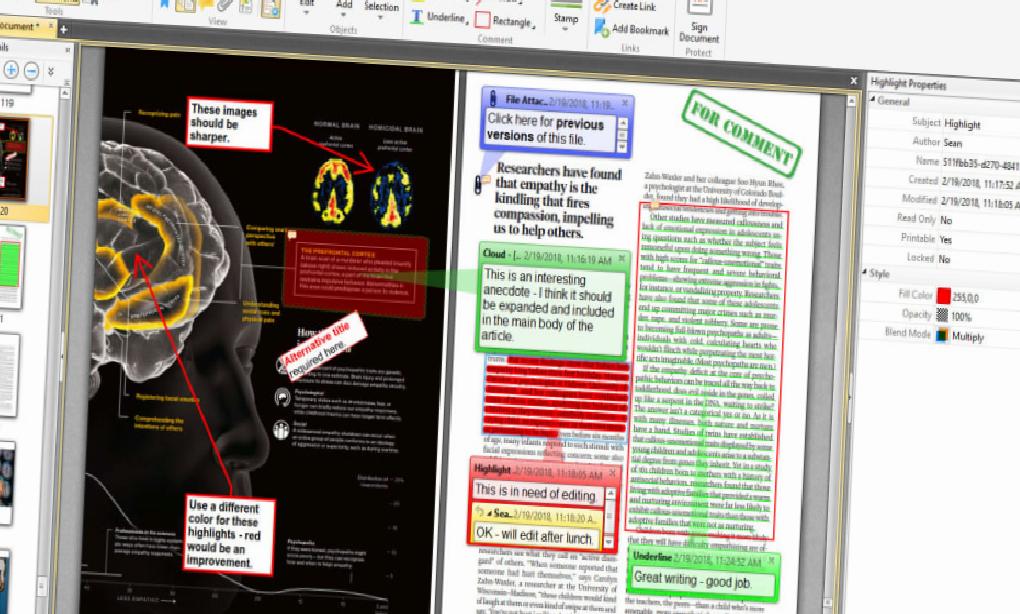This screenshot has width=1020, height=614.
Task: Click the opacity checker icon in Style
Action: pyautogui.click(x=941, y=315)
